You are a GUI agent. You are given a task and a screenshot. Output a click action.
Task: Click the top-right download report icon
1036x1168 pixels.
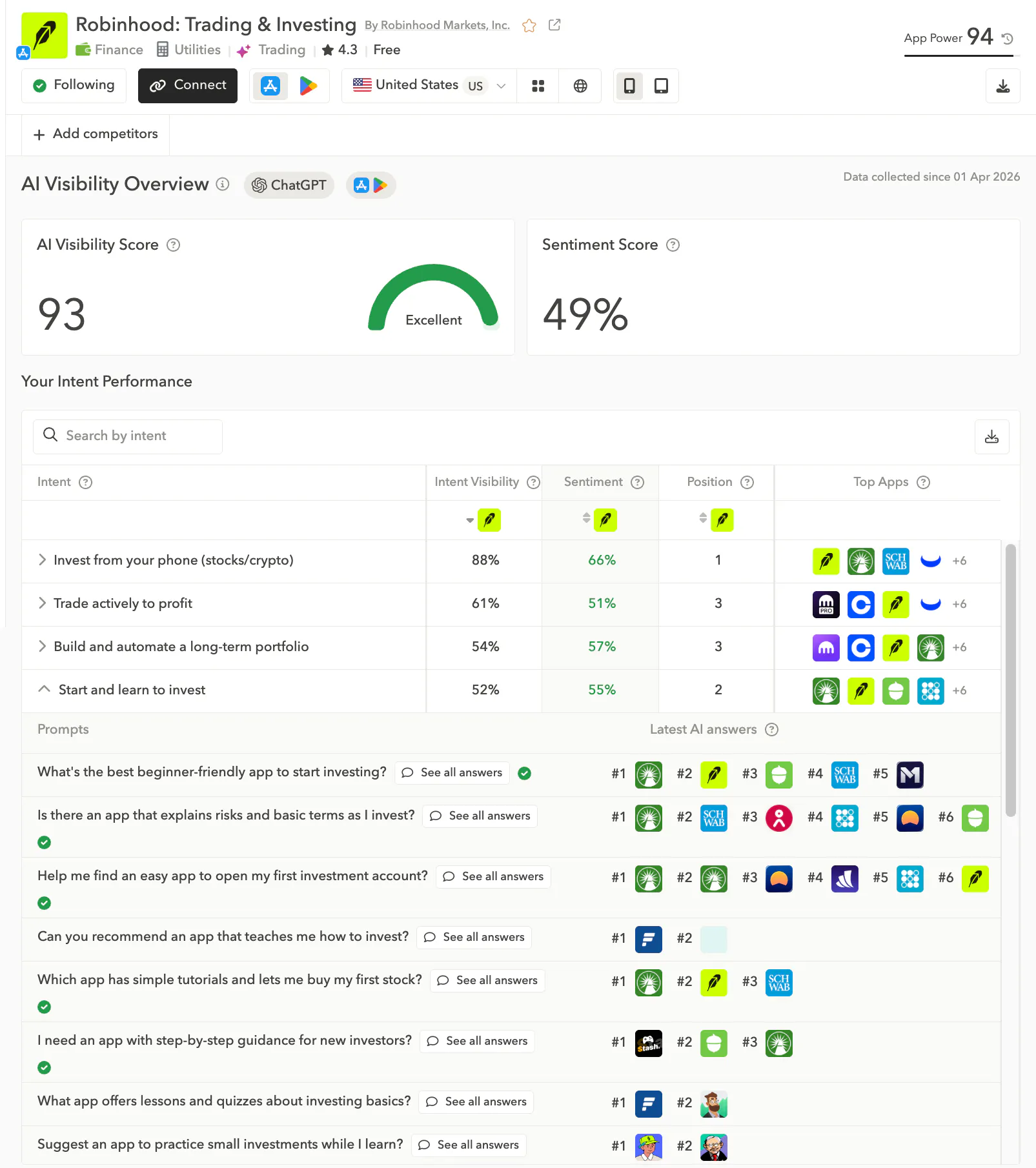pos(1002,85)
